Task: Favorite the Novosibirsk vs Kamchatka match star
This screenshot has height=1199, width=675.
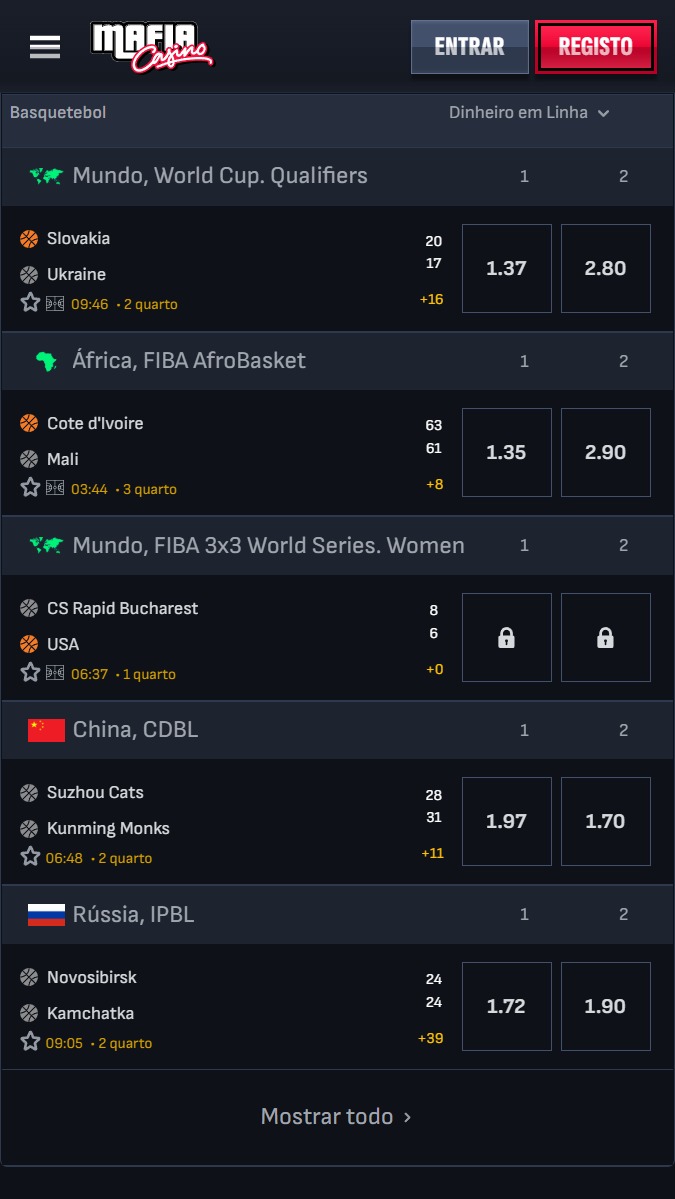Action: pos(30,1041)
